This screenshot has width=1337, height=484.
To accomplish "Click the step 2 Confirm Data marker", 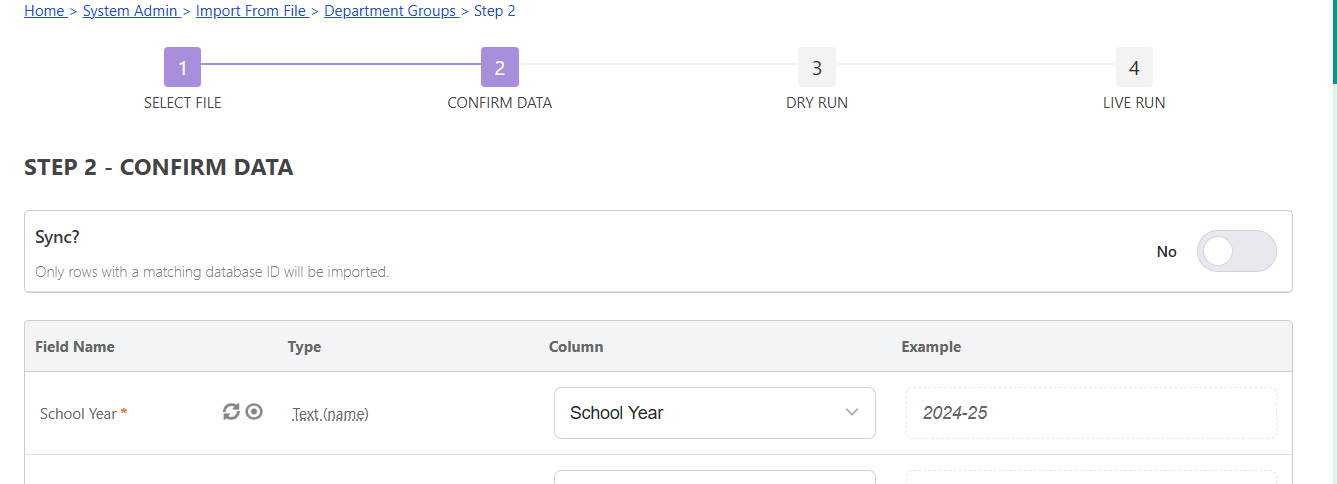I will pos(500,67).
